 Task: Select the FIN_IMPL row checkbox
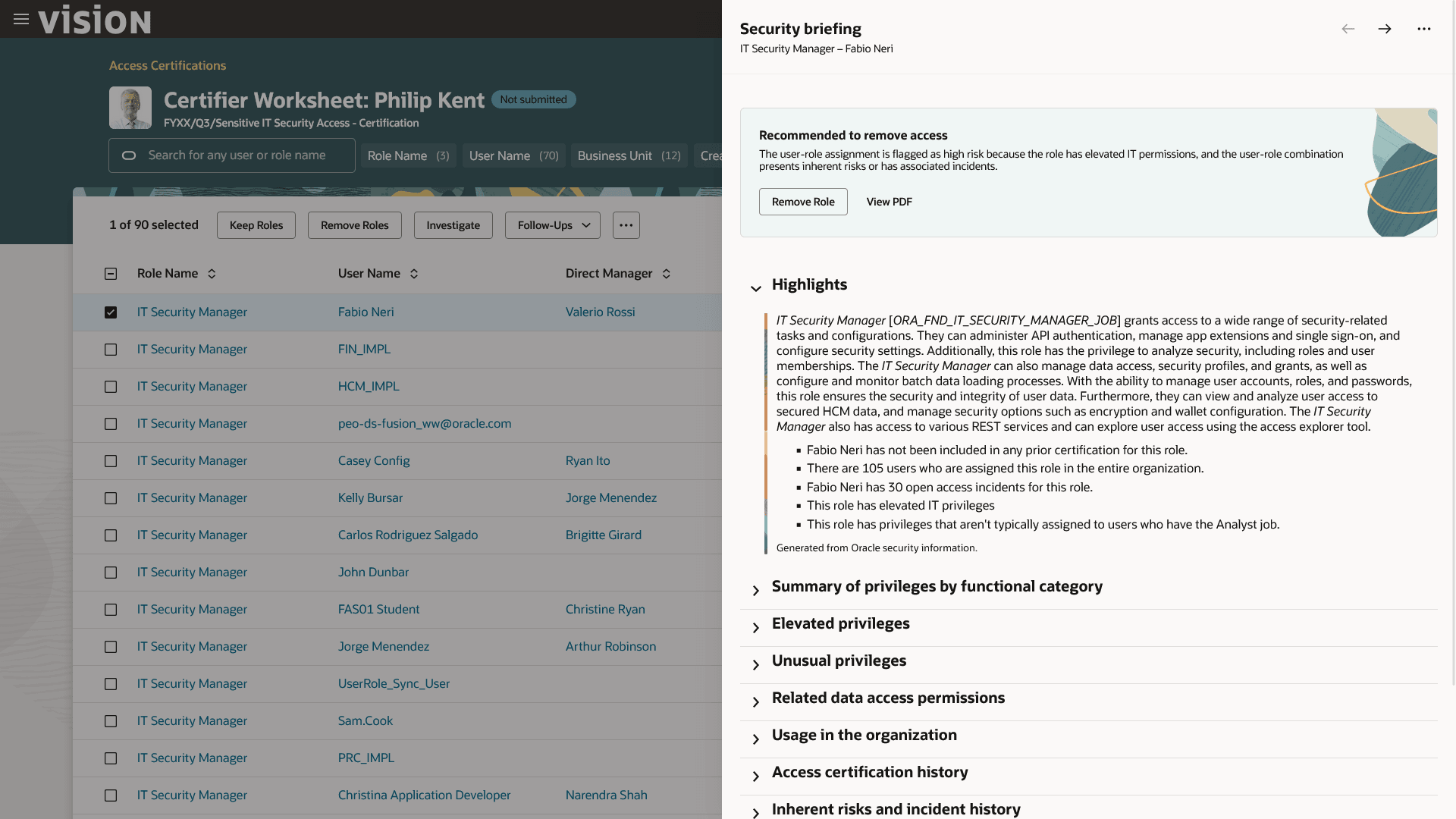pyautogui.click(x=111, y=350)
